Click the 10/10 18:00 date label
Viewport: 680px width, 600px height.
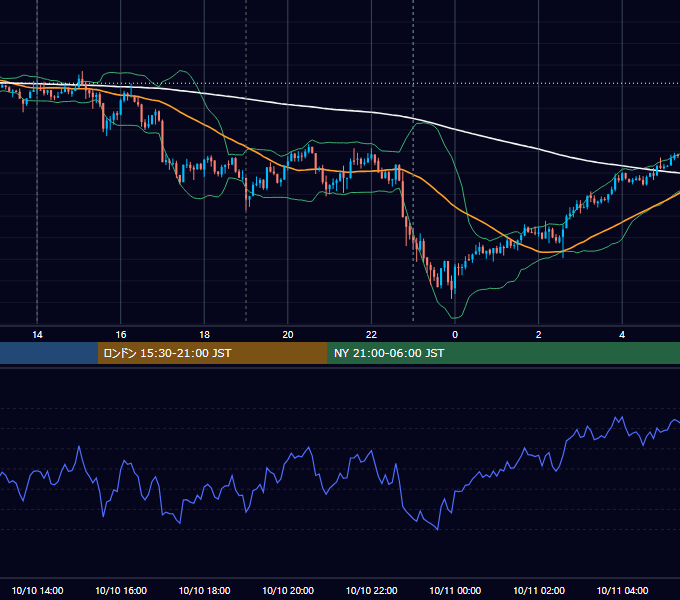click(x=204, y=590)
